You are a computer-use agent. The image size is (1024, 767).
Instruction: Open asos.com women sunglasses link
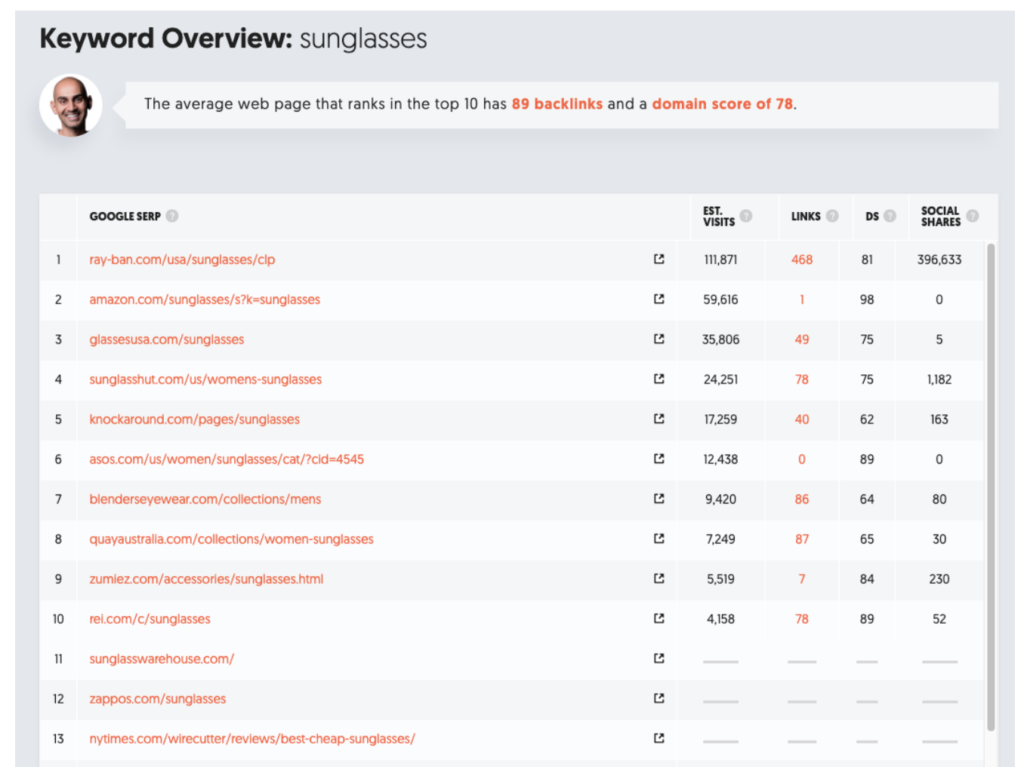point(227,459)
